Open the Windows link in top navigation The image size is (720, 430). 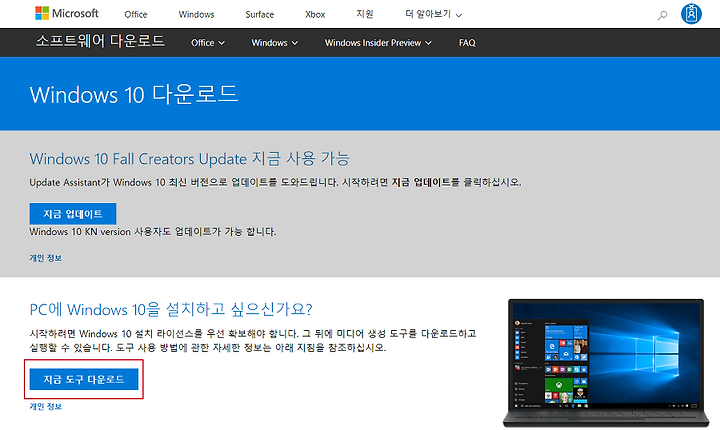(x=196, y=14)
